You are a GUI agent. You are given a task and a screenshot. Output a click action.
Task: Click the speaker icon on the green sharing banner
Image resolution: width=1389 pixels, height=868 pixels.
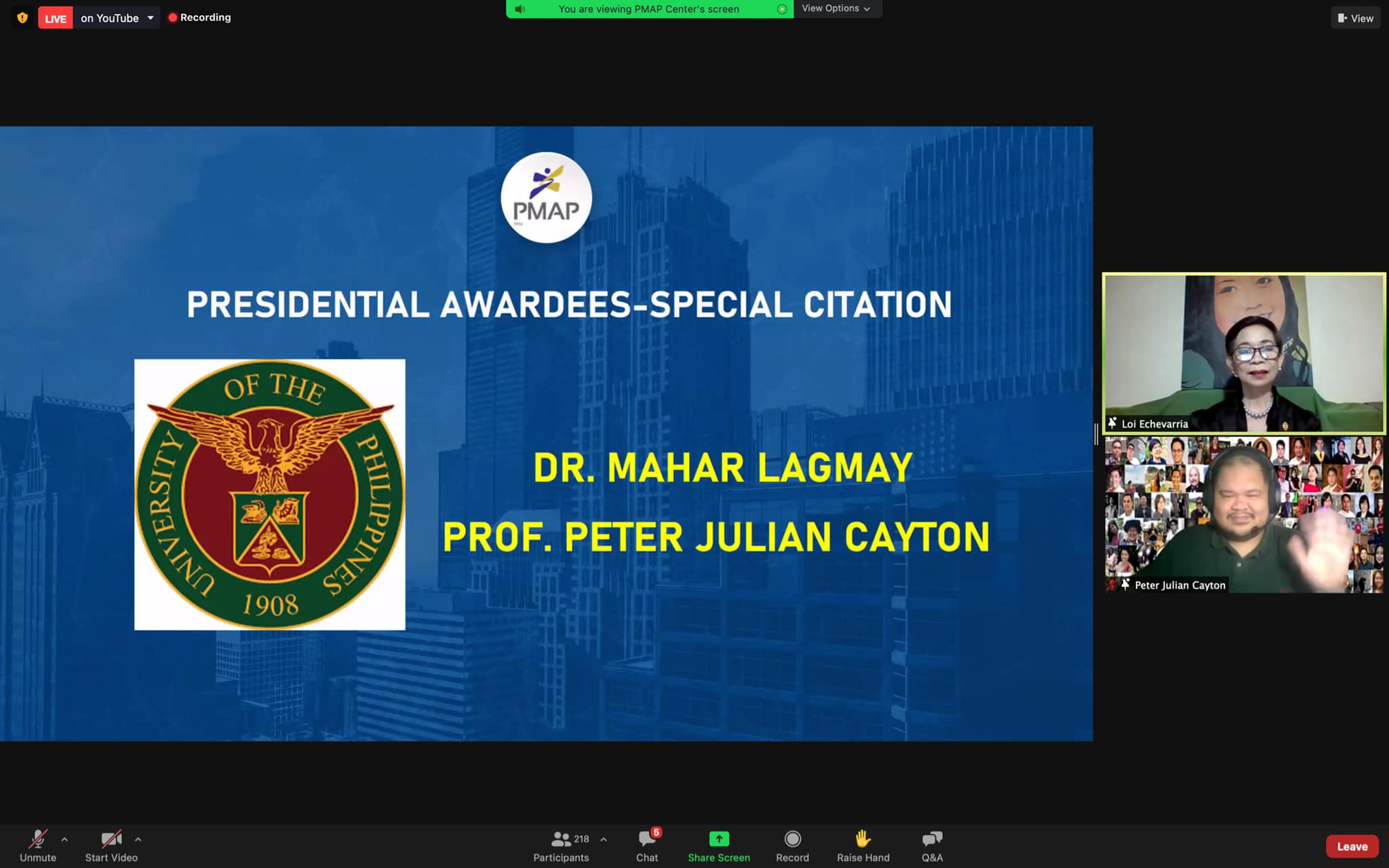520,9
